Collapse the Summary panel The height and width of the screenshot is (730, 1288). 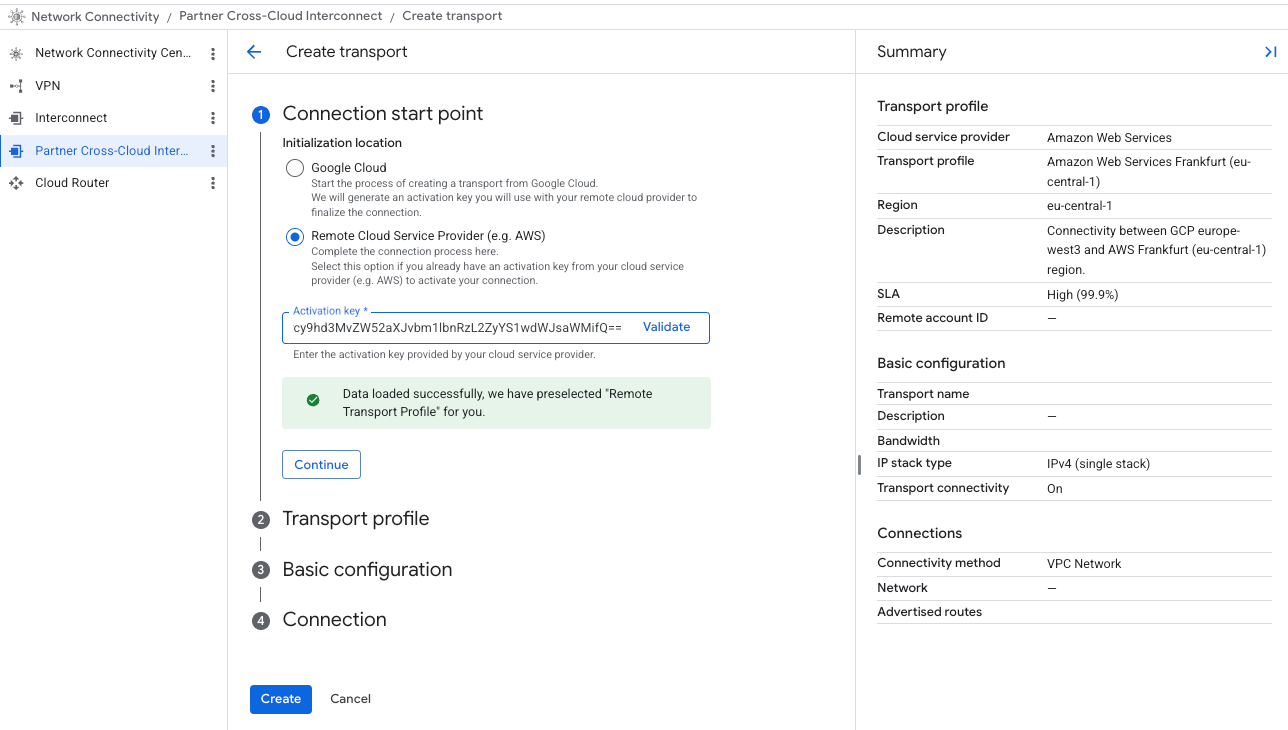(x=1270, y=52)
